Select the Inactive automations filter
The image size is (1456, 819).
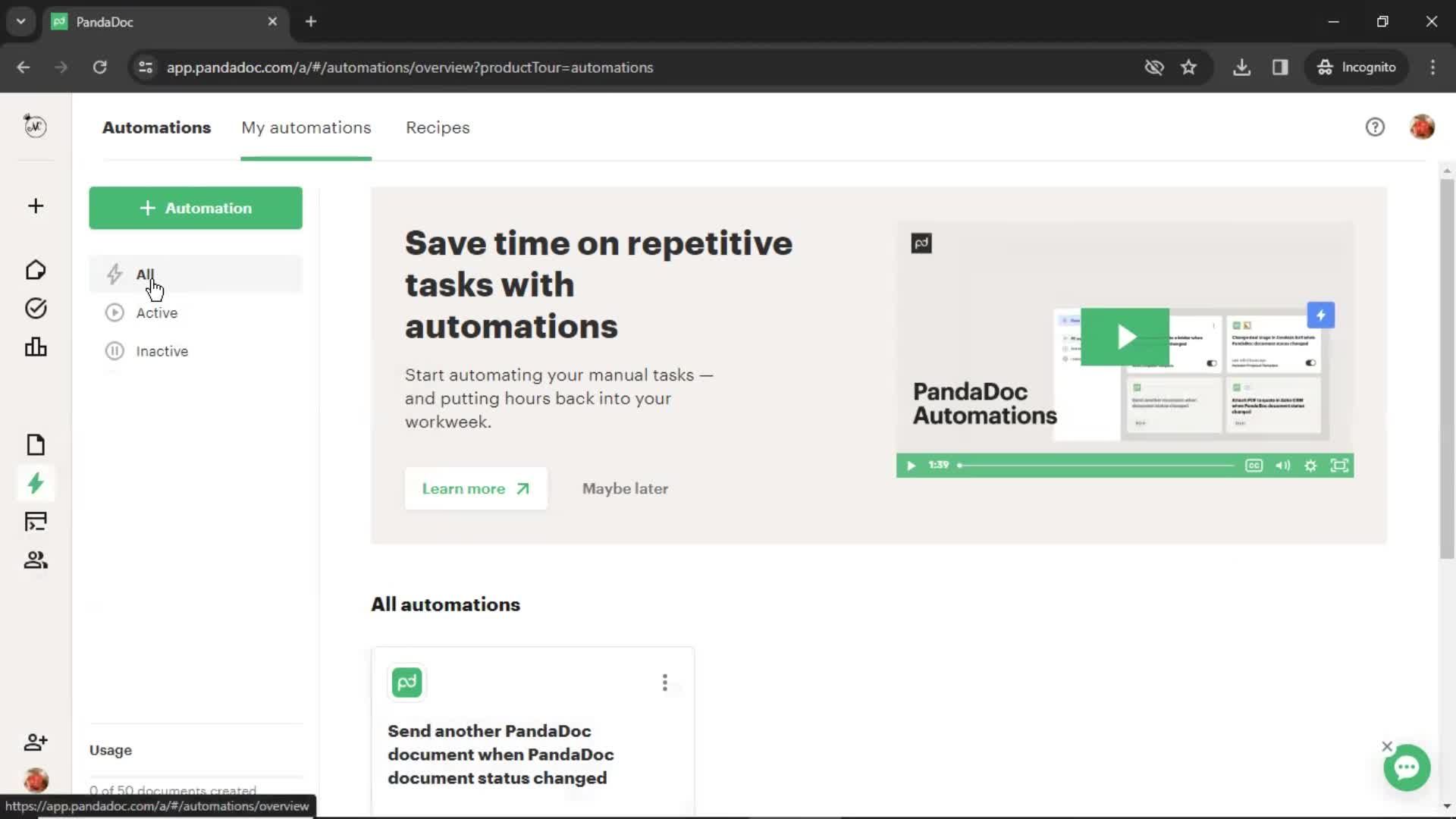(x=162, y=351)
